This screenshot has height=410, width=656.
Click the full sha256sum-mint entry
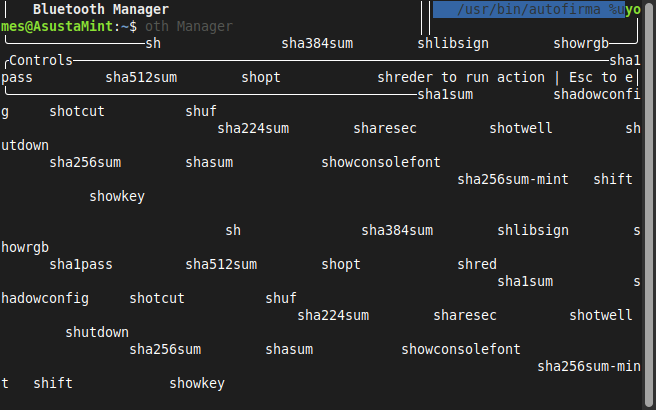coord(513,179)
